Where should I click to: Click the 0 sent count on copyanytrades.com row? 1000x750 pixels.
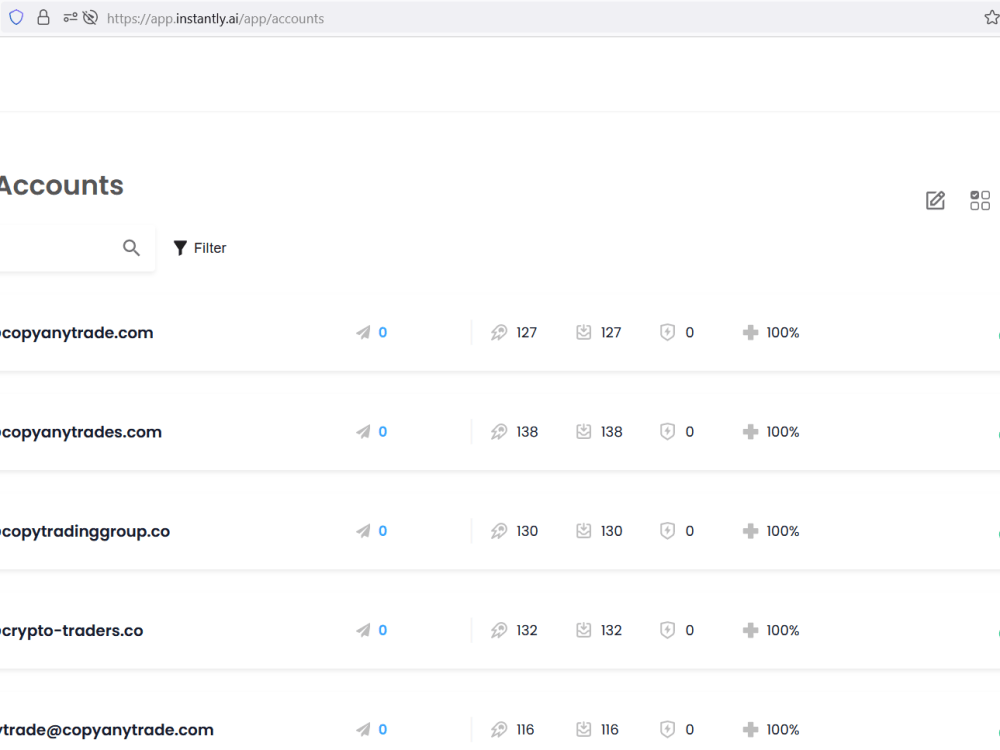[382, 431]
